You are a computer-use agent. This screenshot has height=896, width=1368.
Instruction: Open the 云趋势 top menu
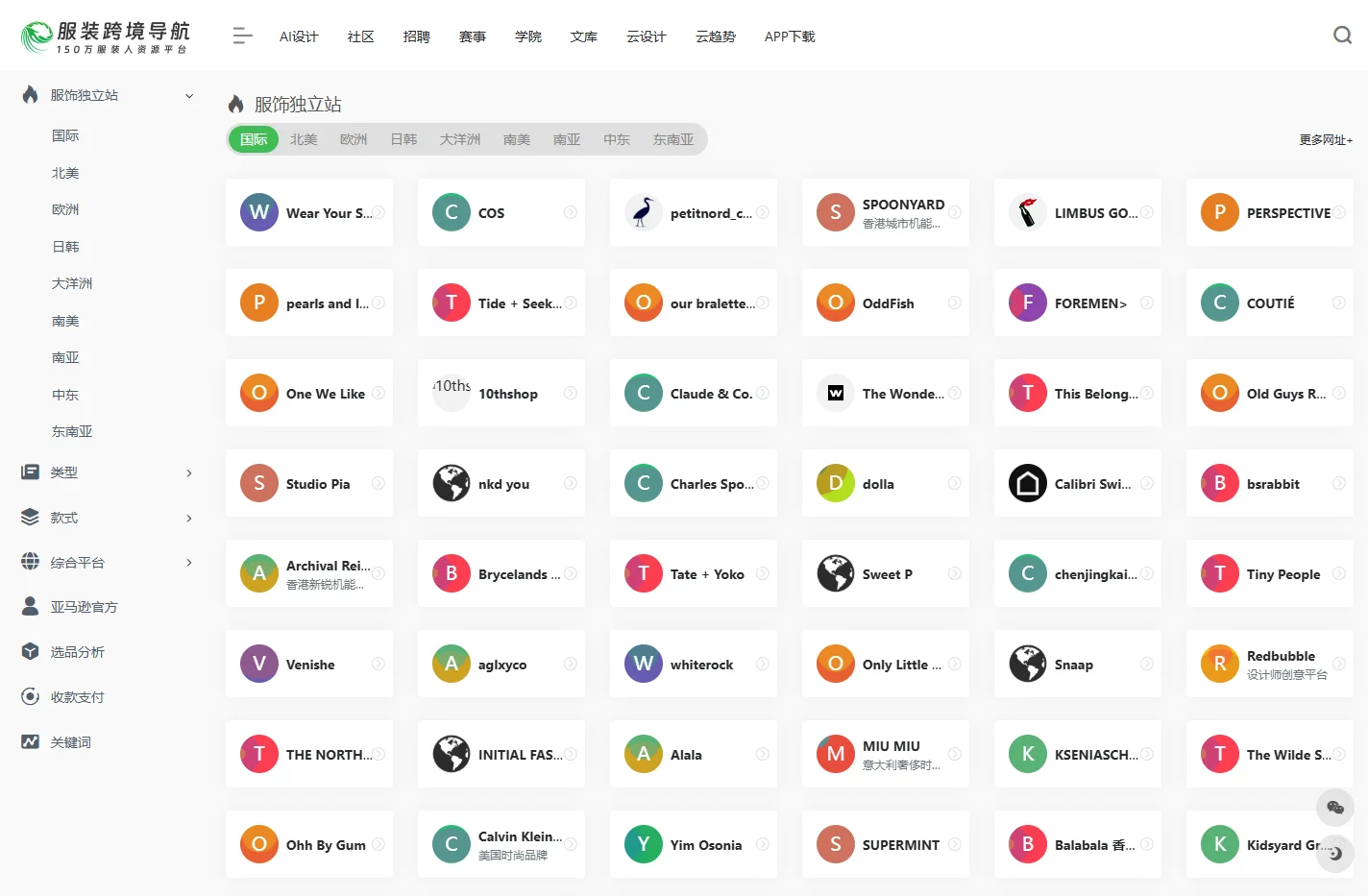point(716,36)
